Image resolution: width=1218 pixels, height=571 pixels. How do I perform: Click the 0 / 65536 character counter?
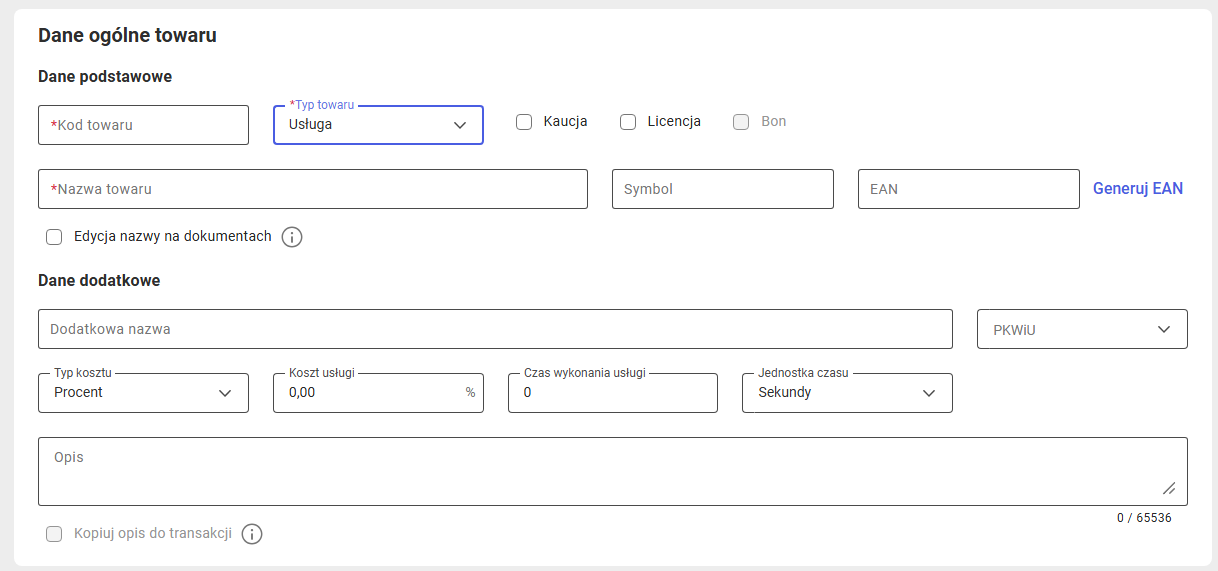1144,518
